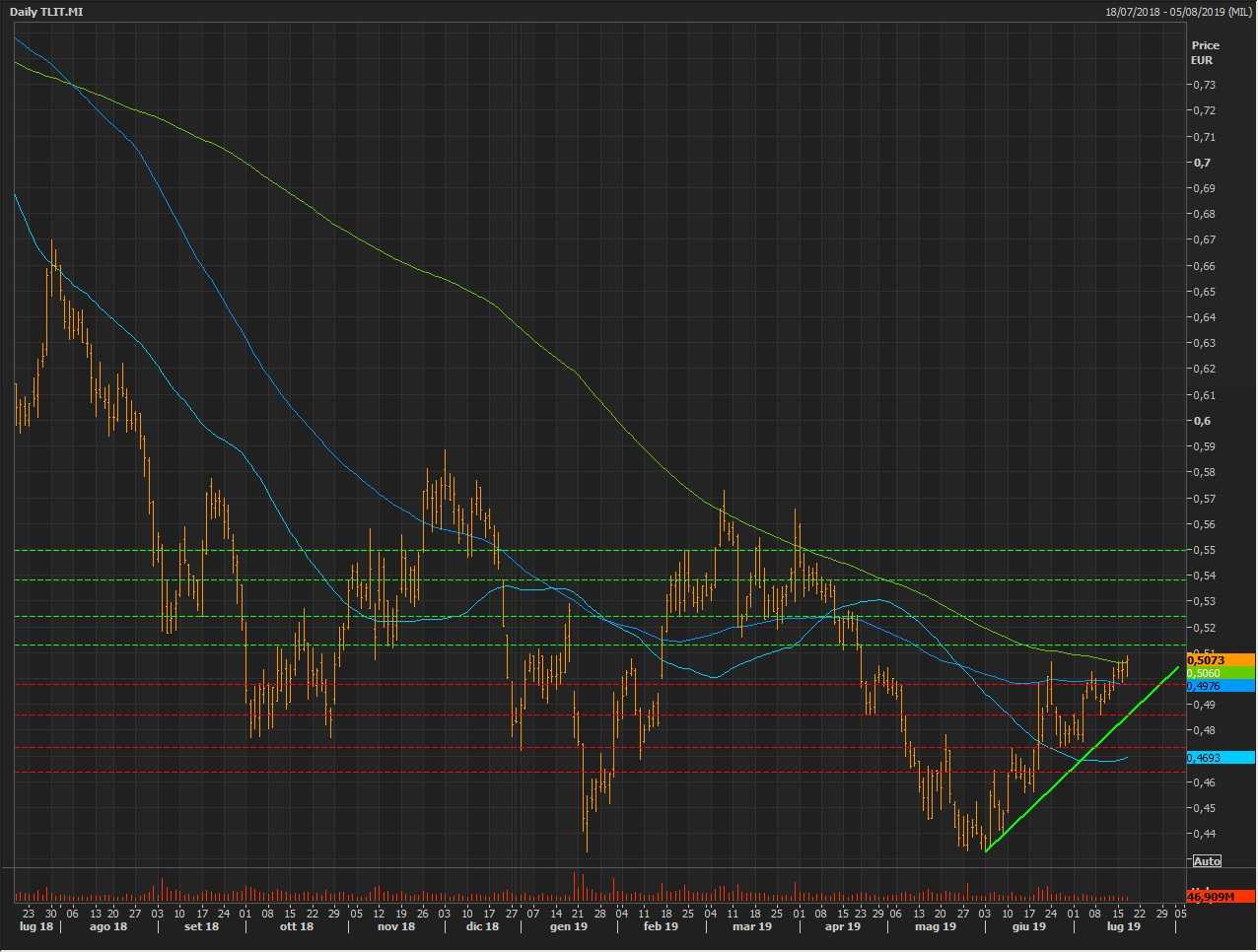
Task: Click the 'giu 19' month on time axis
Action: [x=1028, y=926]
